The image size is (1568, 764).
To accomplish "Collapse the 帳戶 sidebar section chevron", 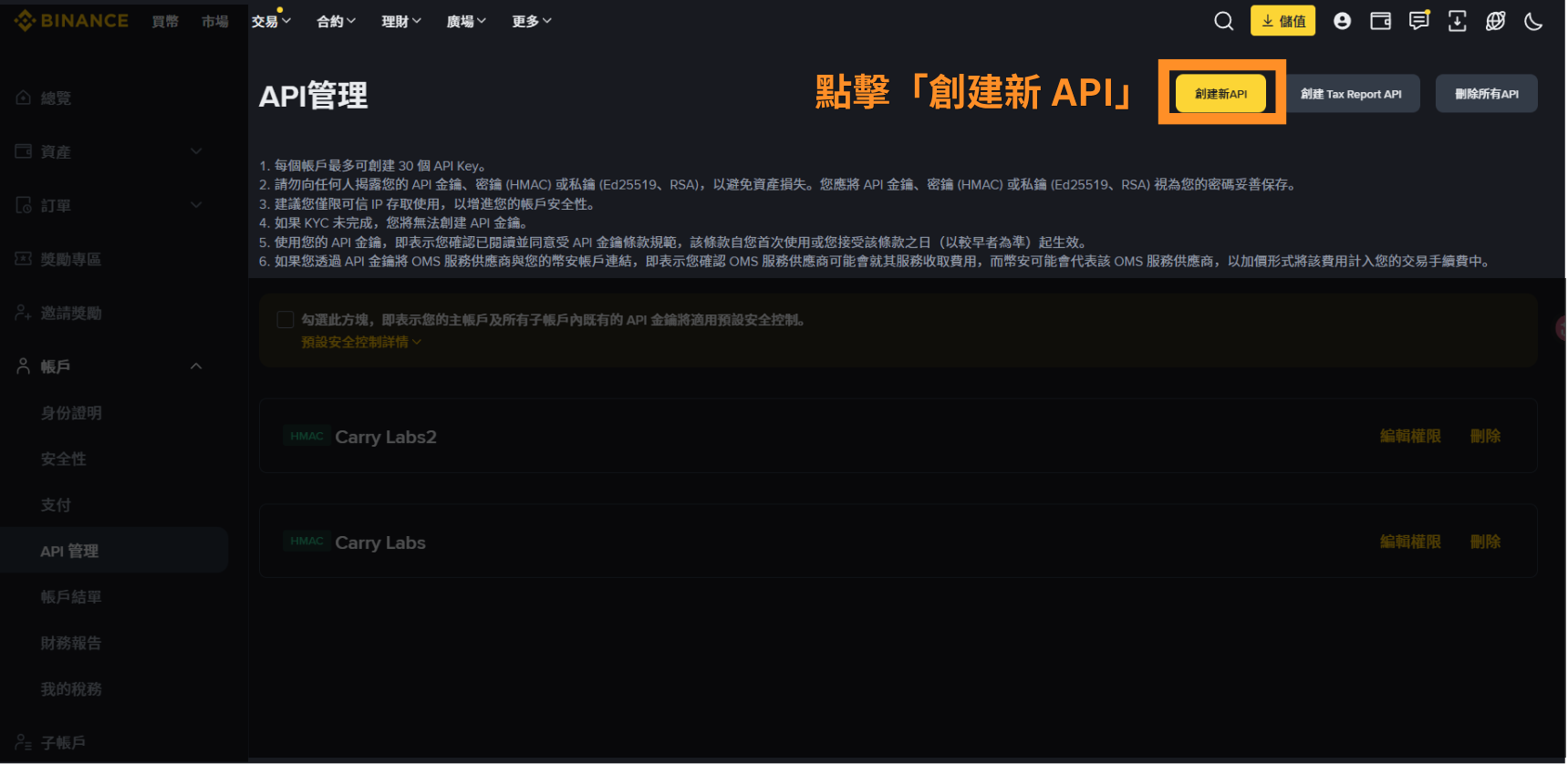I will point(196,367).
